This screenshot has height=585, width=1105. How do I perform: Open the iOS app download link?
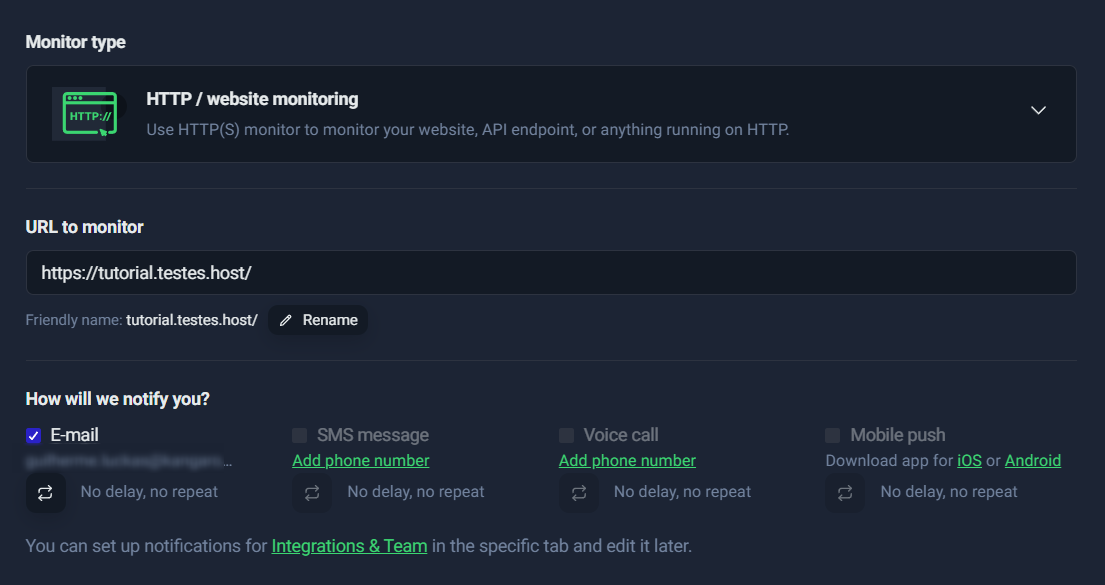(x=969, y=460)
